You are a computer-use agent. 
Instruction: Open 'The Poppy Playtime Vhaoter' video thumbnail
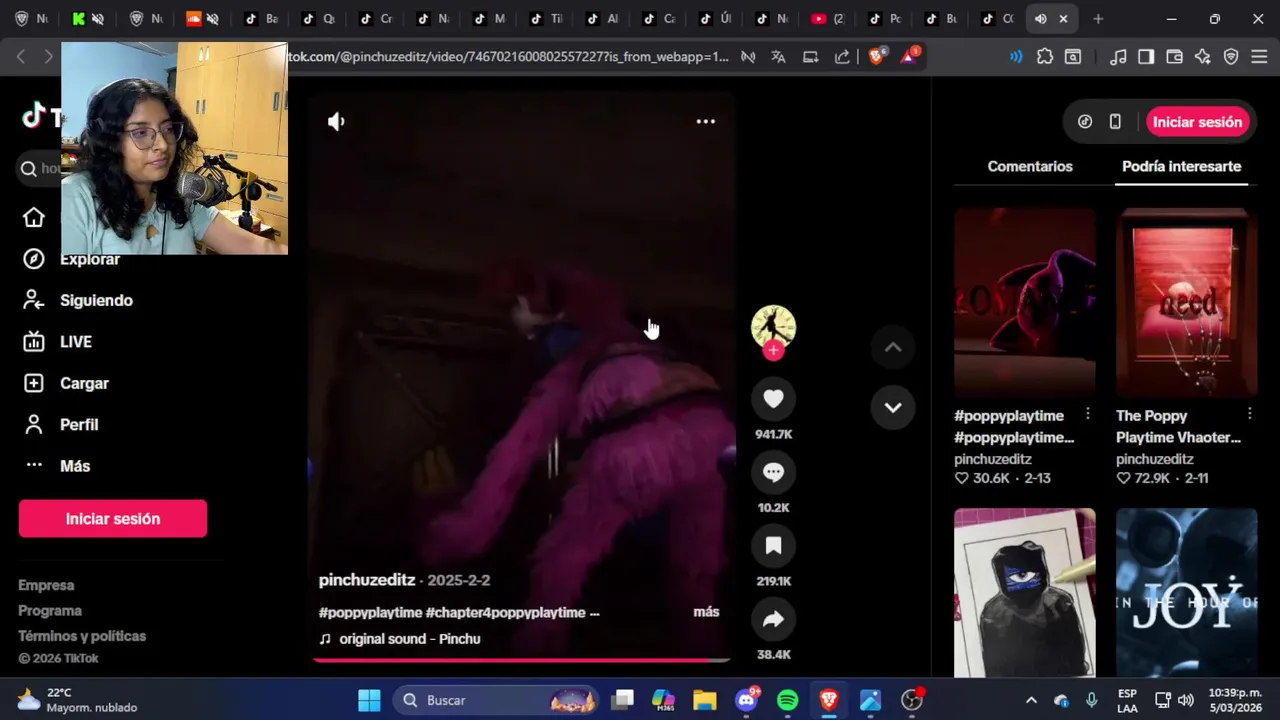click(x=1186, y=302)
